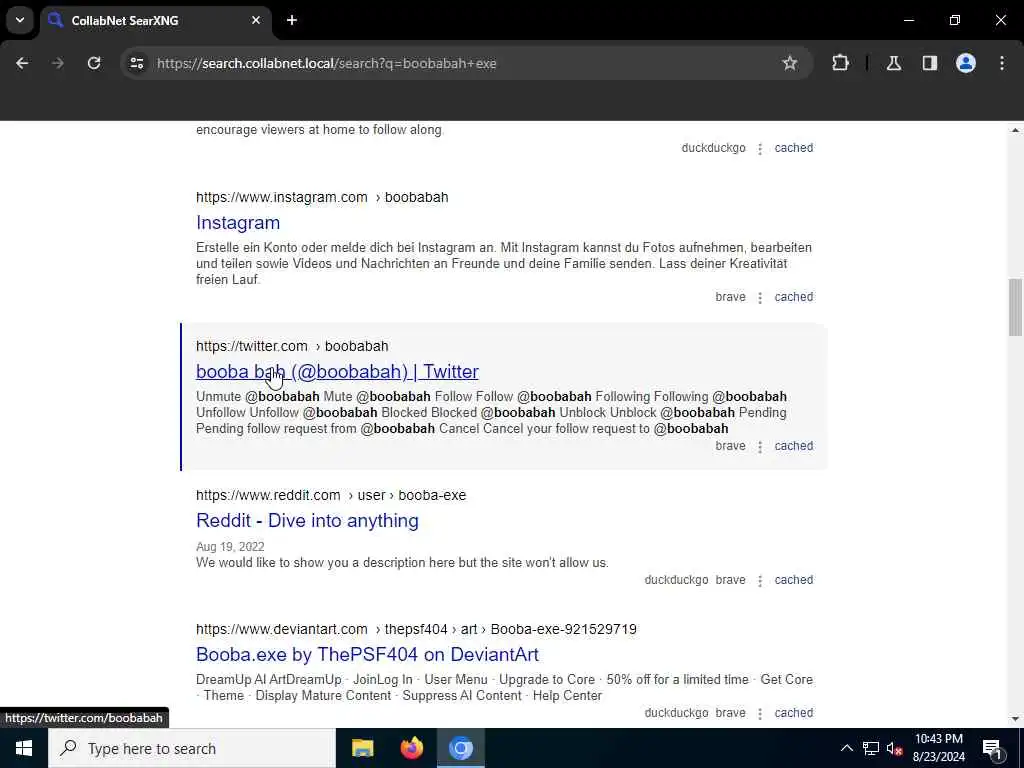
Task: Open the Instagram result title
Action: tap(238, 223)
